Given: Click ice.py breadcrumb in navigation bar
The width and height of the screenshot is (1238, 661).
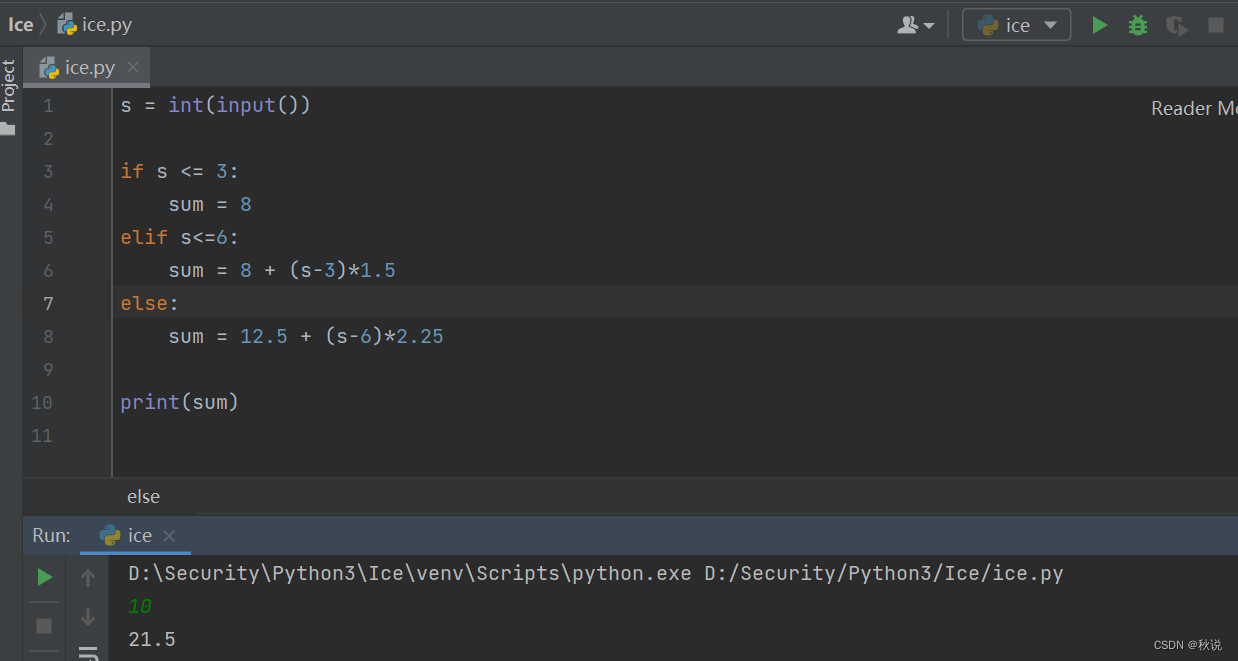Looking at the screenshot, I should pos(94,25).
